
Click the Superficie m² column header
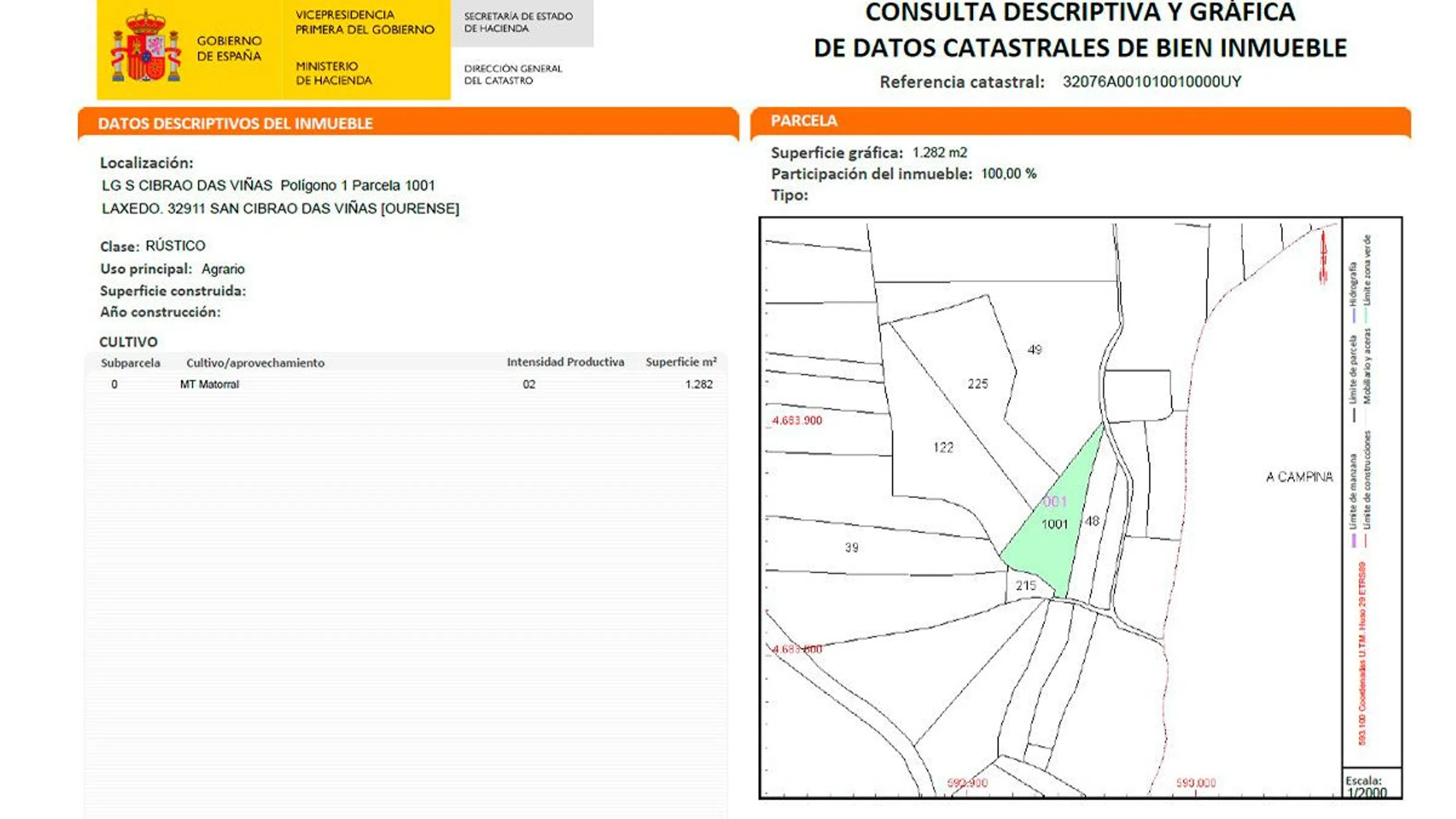[681, 363]
